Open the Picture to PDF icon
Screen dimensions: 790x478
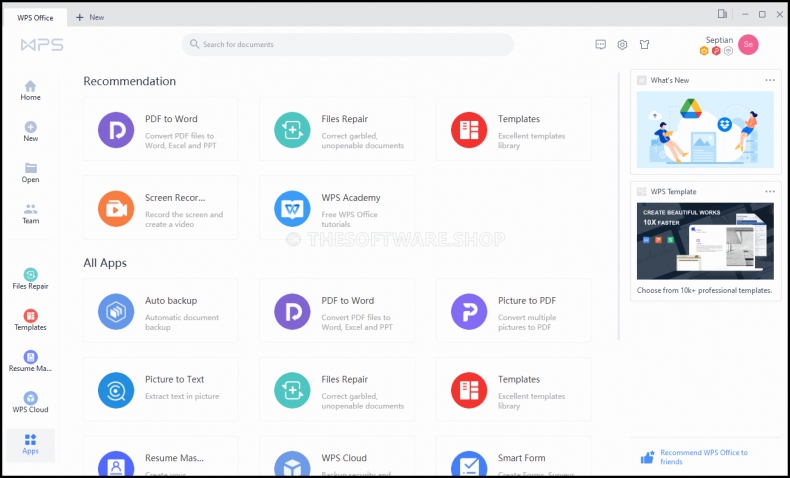pos(469,311)
